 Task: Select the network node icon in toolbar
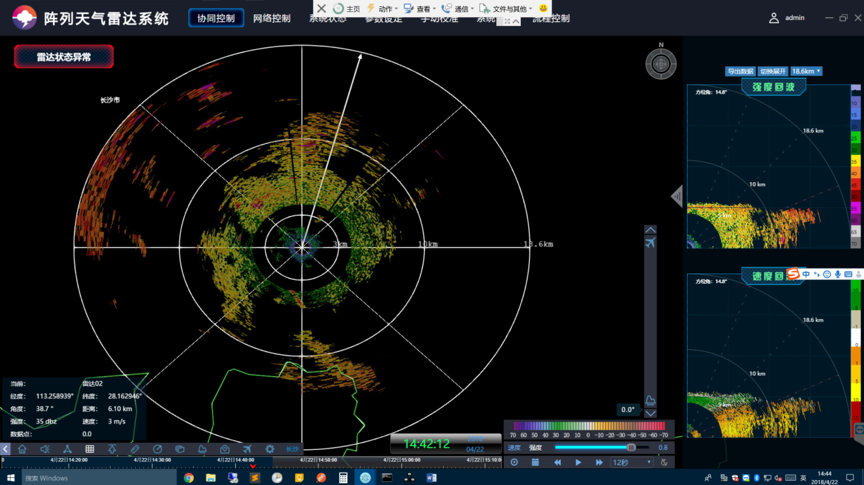[x=67, y=449]
